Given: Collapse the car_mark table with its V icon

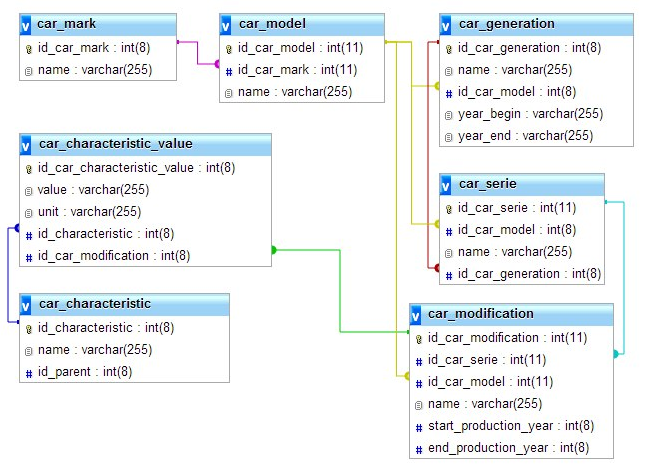Looking at the screenshot, I should 27,24.
